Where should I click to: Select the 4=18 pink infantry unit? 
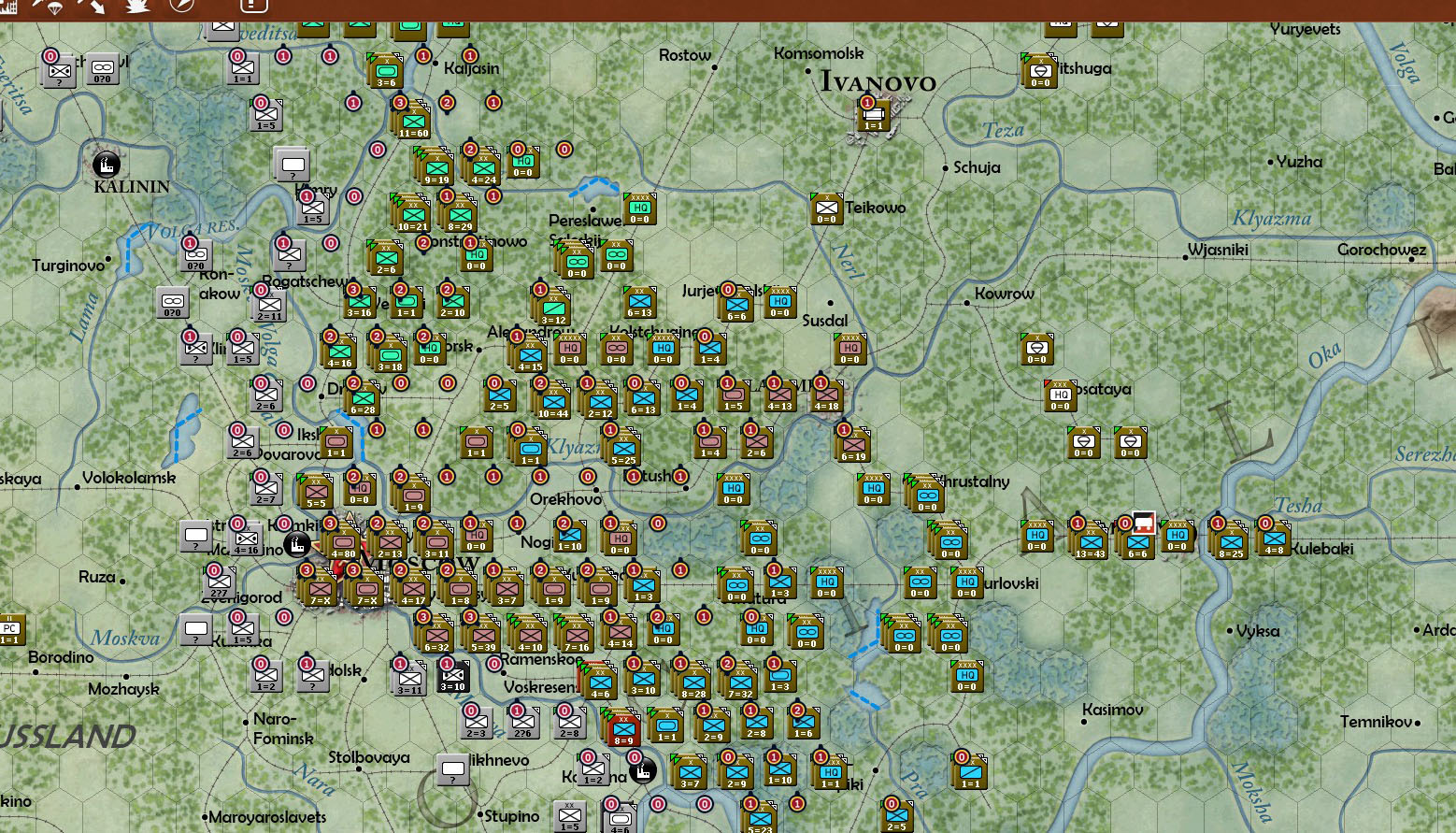click(x=826, y=395)
